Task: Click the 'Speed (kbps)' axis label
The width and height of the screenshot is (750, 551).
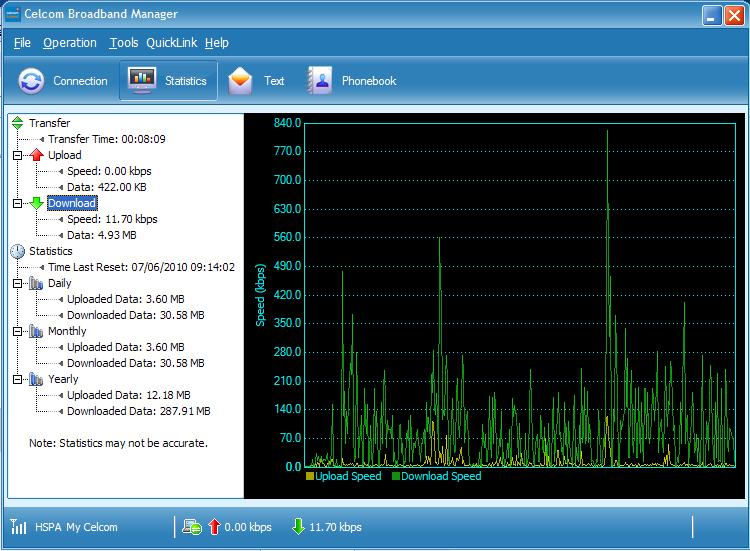Action: pyautogui.click(x=260, y=295)
